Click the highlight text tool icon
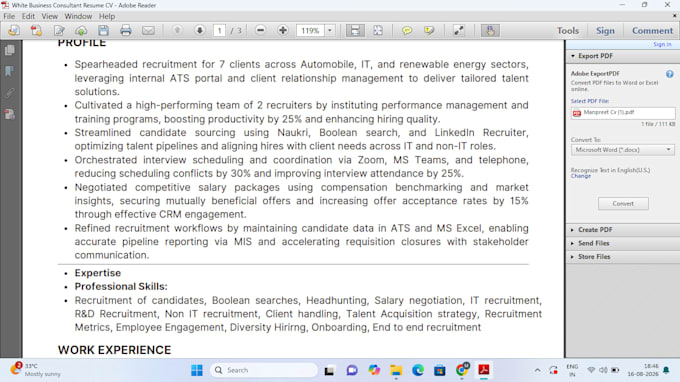 point(429,30)
